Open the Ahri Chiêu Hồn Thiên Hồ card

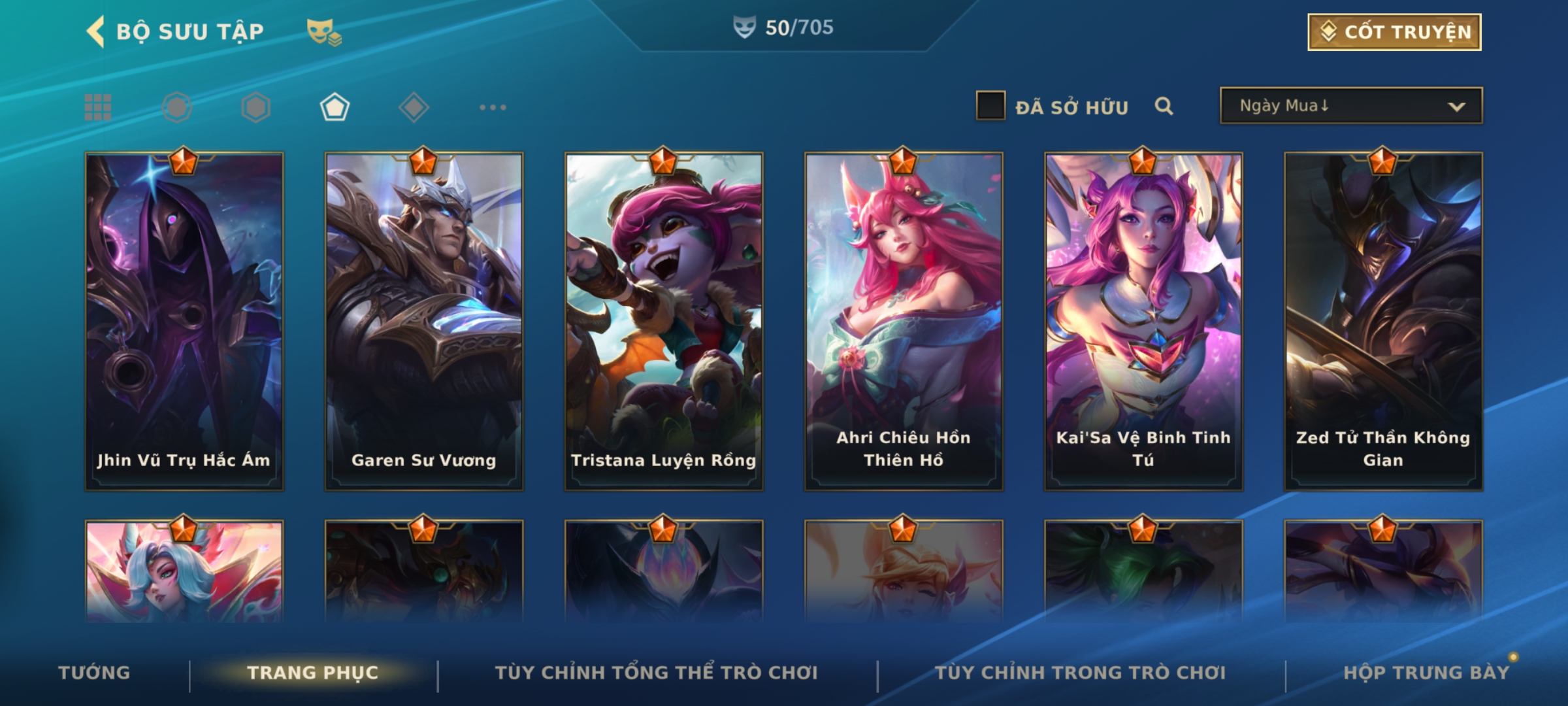[904, 322]
